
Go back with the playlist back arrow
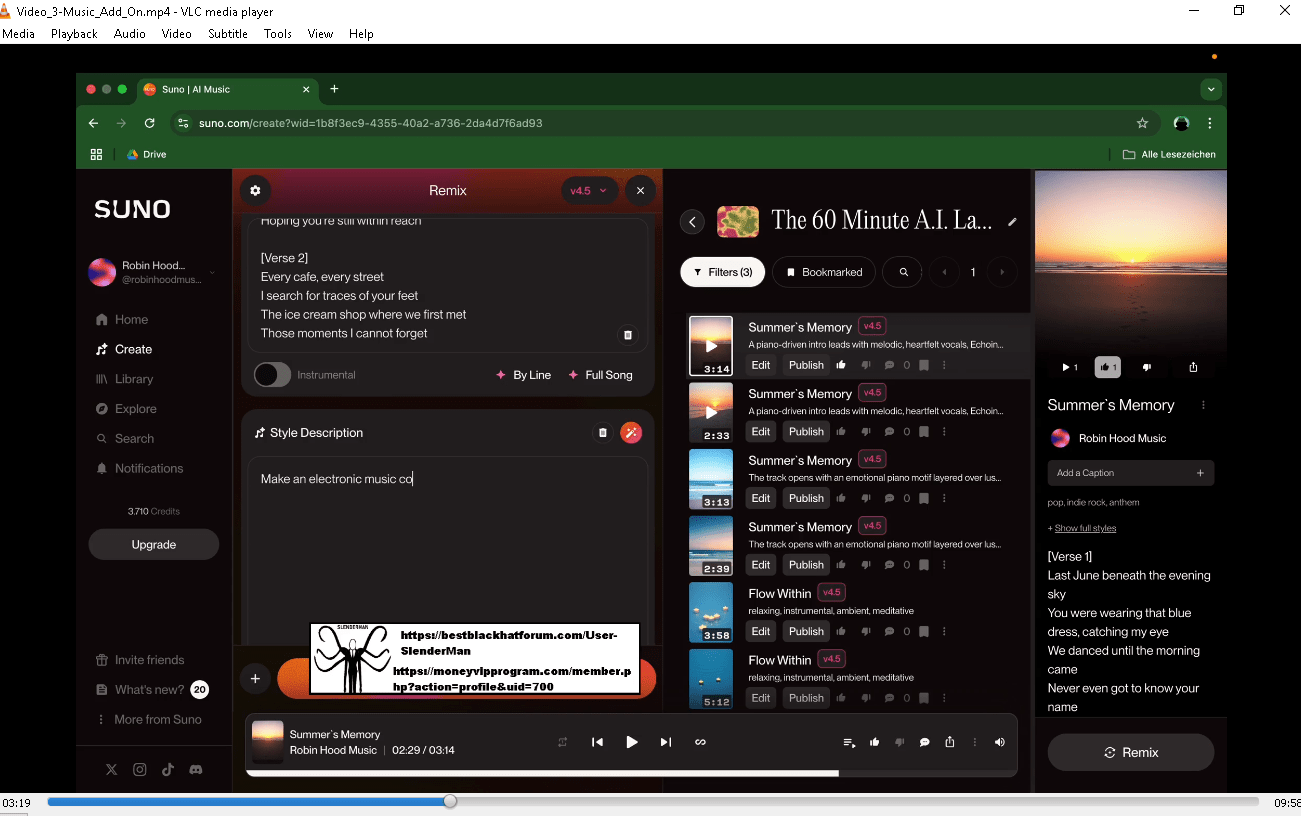(x=692, y=222)
